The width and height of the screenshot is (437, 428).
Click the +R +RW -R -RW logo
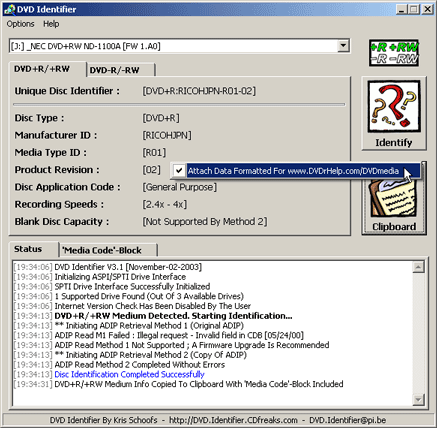click(x=394, y=53)
